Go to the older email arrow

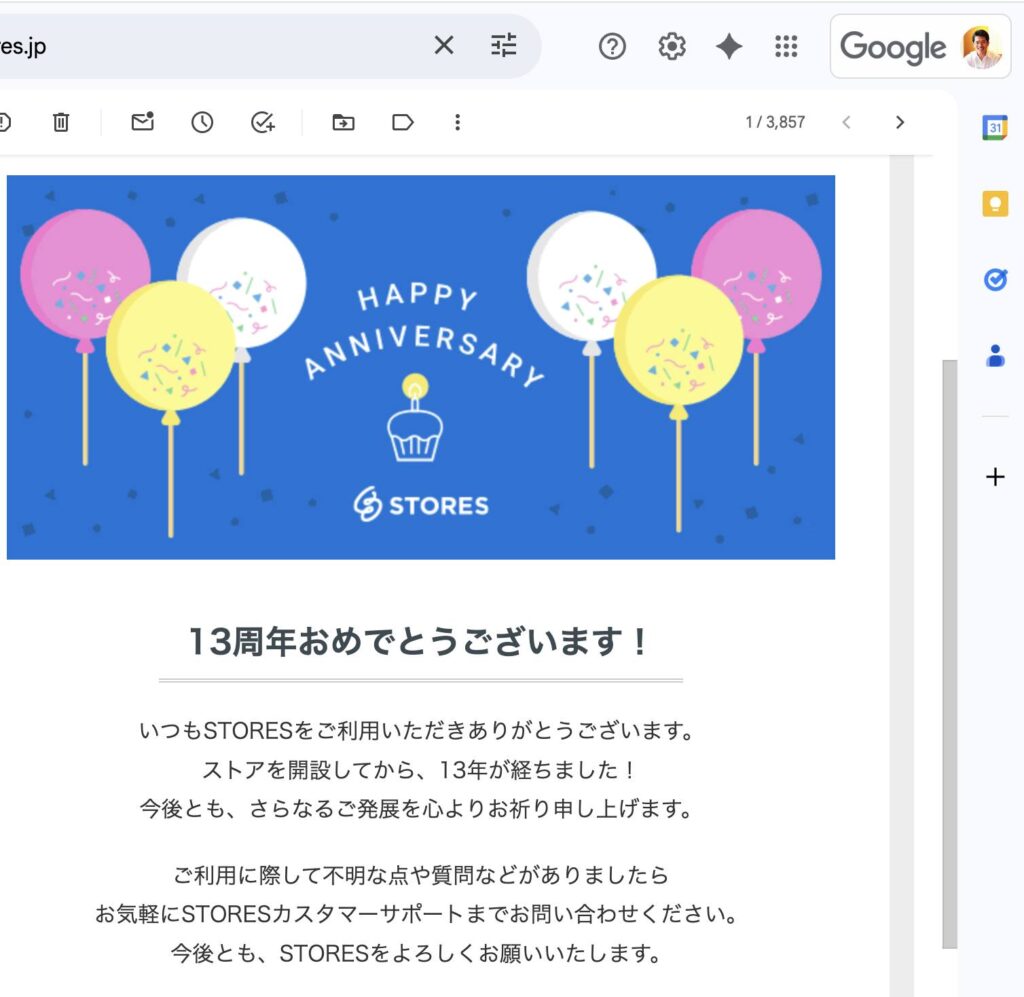899,122
